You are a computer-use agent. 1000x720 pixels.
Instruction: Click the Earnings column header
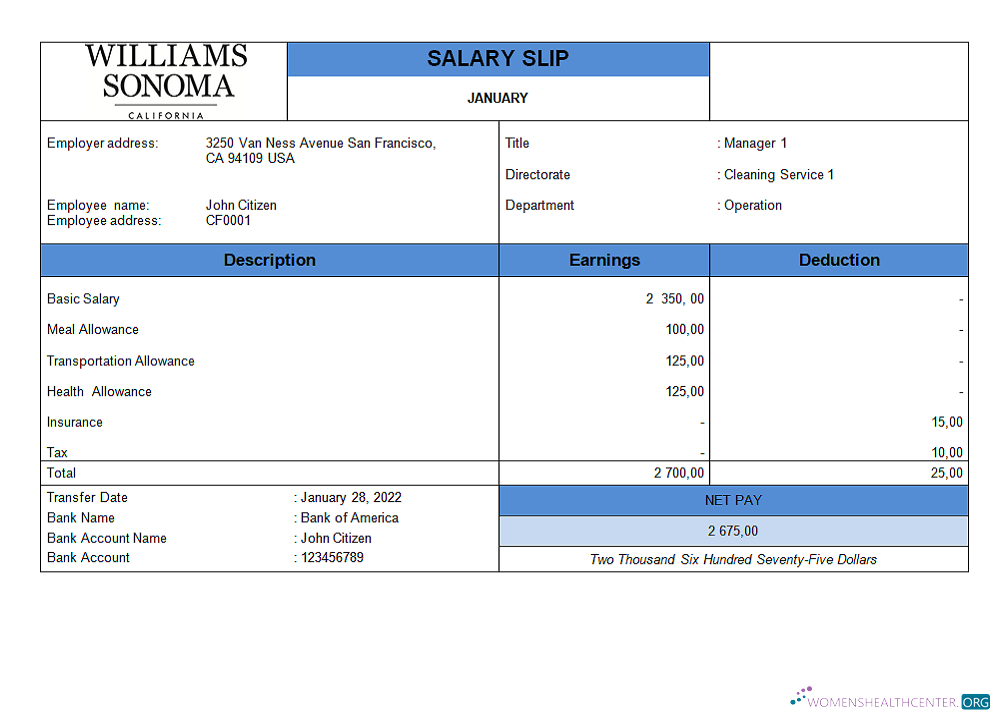click(604, 259)
